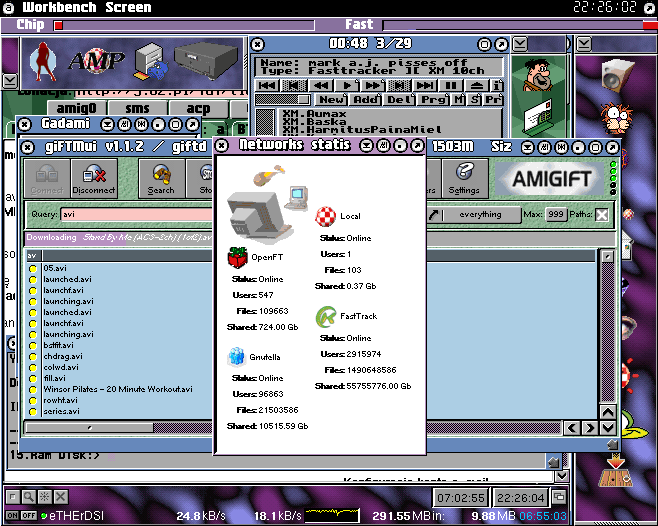Launch the AMP player dock icon
The image size is (658, 526).
(96, 61)
